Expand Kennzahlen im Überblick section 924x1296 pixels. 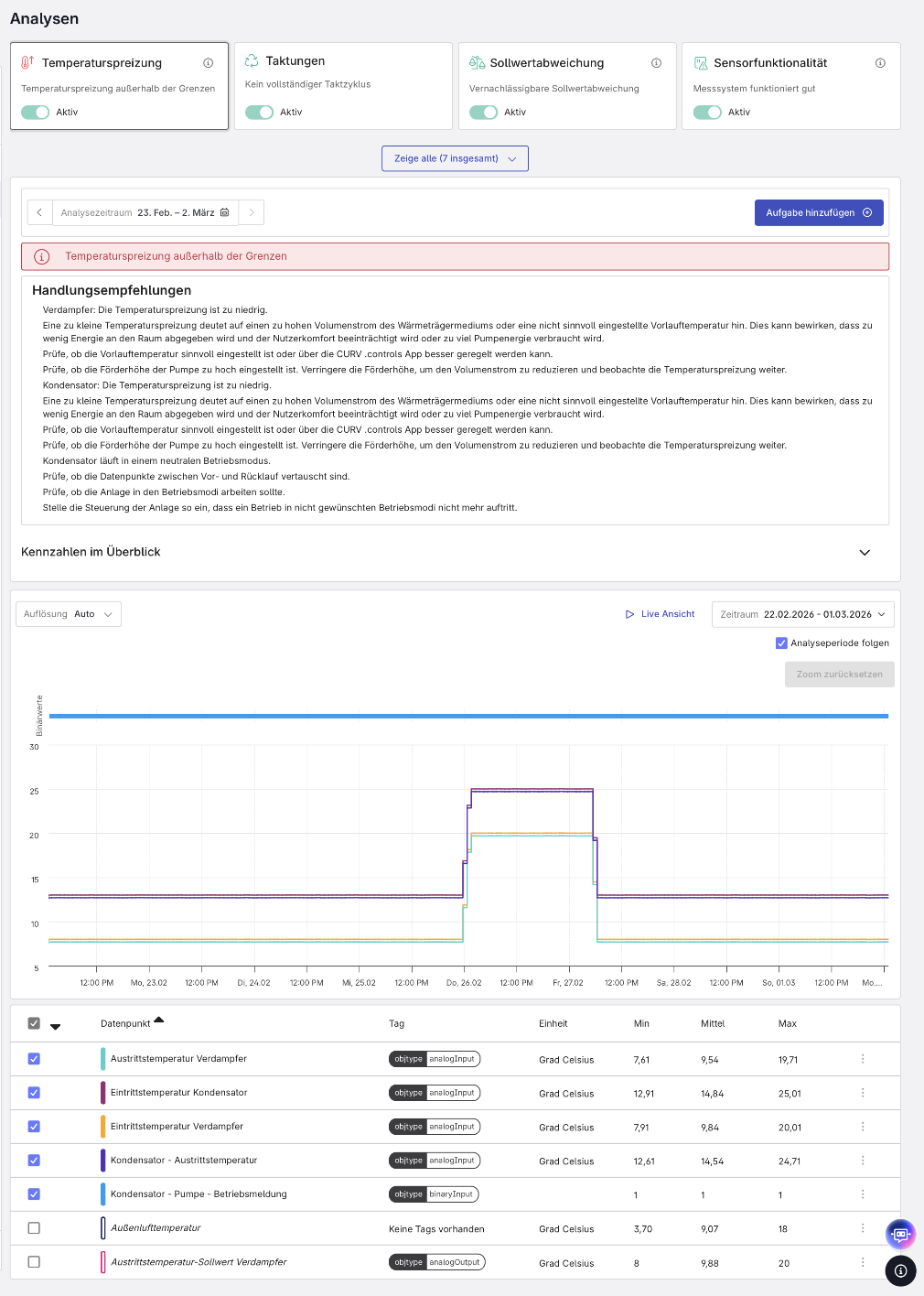pyautogui.click(x=865, y=553)
